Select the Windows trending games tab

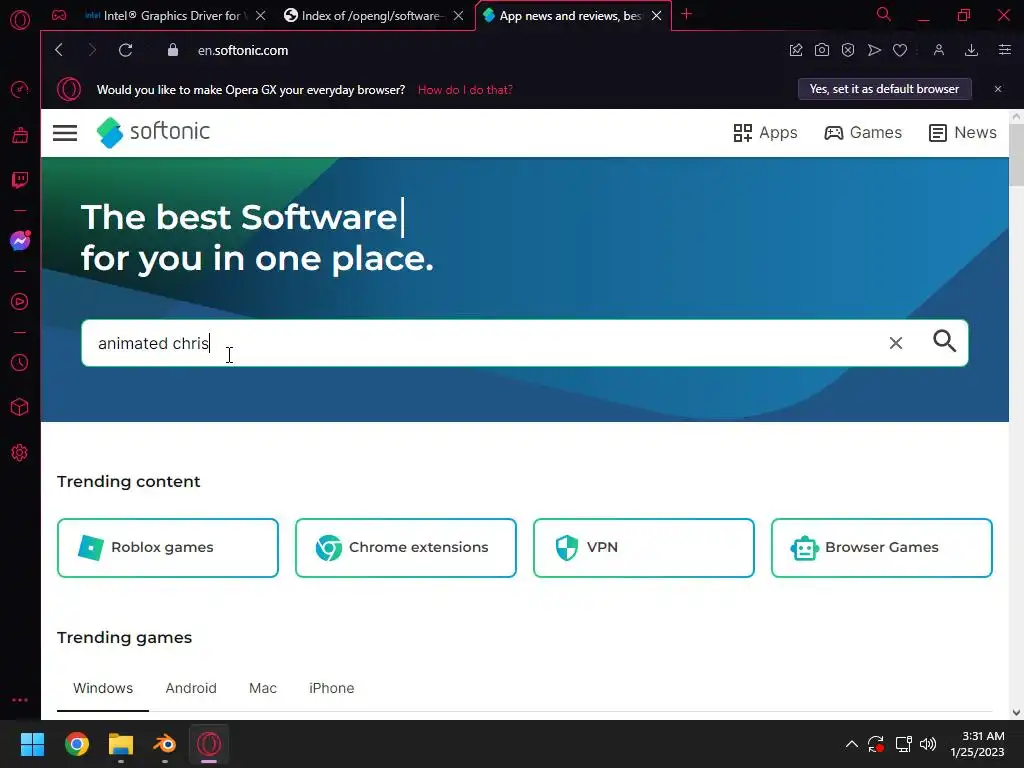pos(103,688)
